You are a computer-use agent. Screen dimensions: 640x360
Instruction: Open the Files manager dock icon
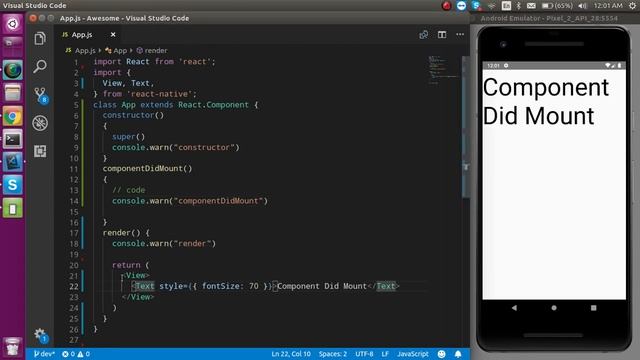click(x=12, y=93)
